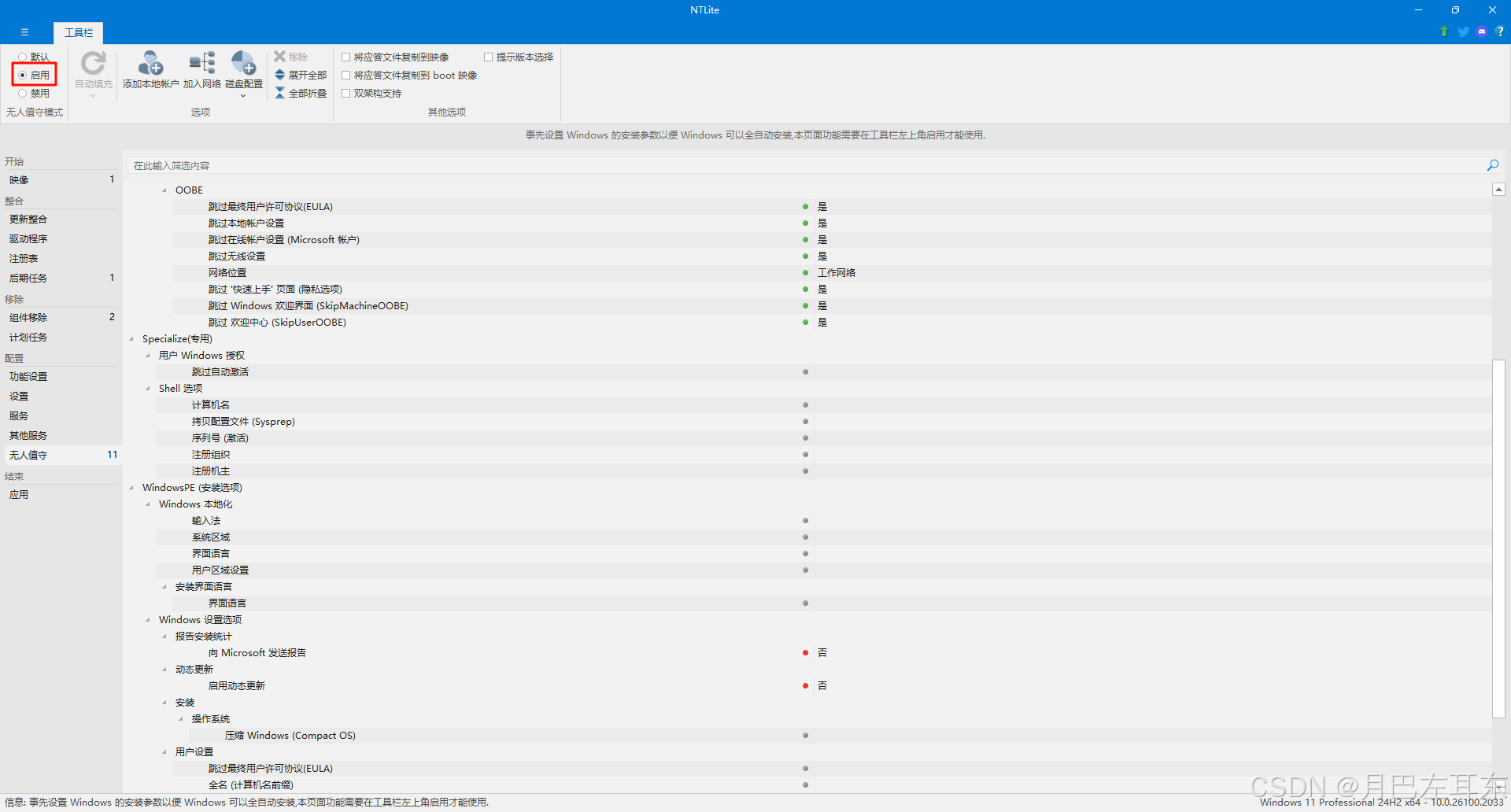
Task: Click 展开全部 expand icon
Action: tap(279, 75)
